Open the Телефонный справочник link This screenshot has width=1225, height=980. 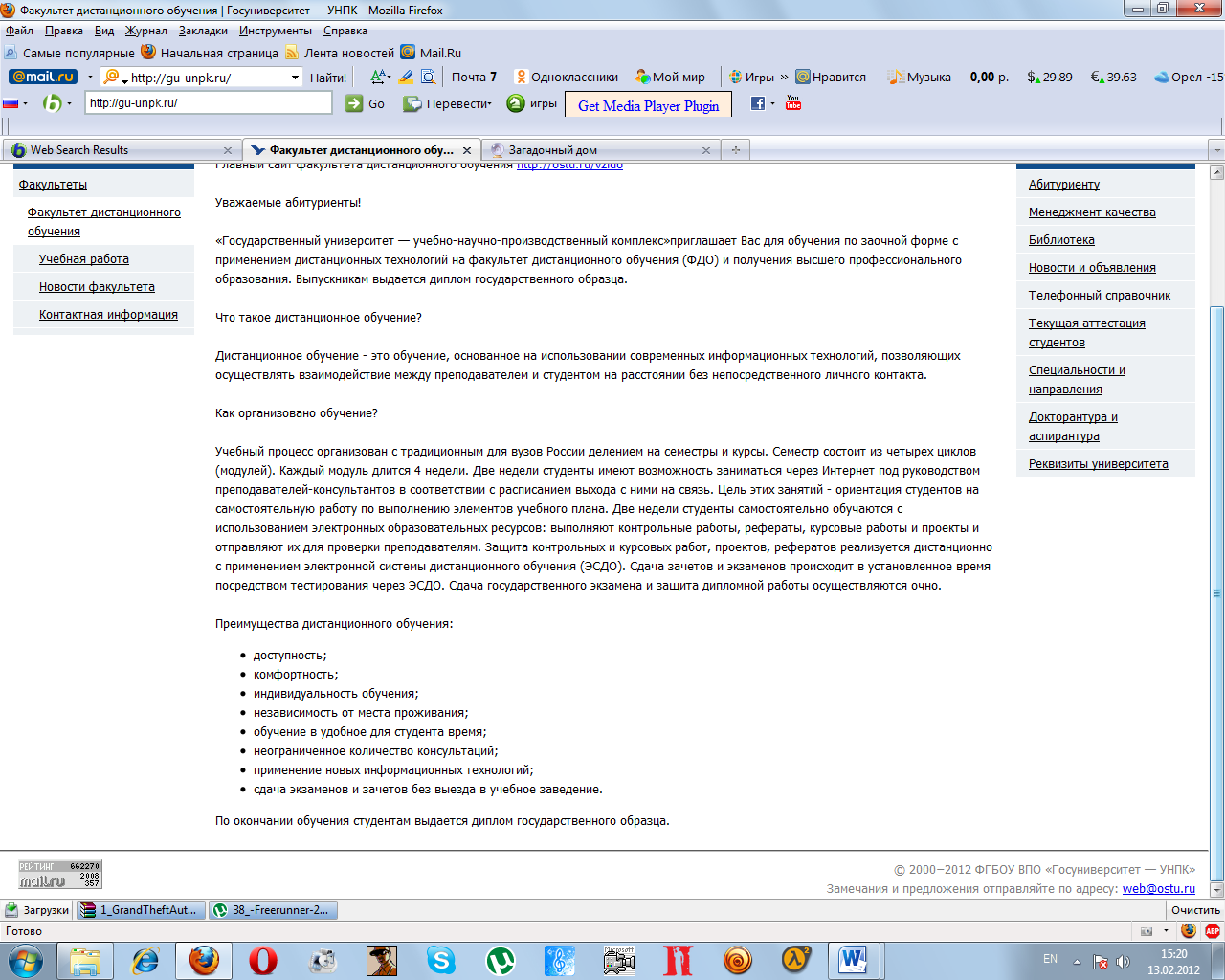pos(1100,296)
